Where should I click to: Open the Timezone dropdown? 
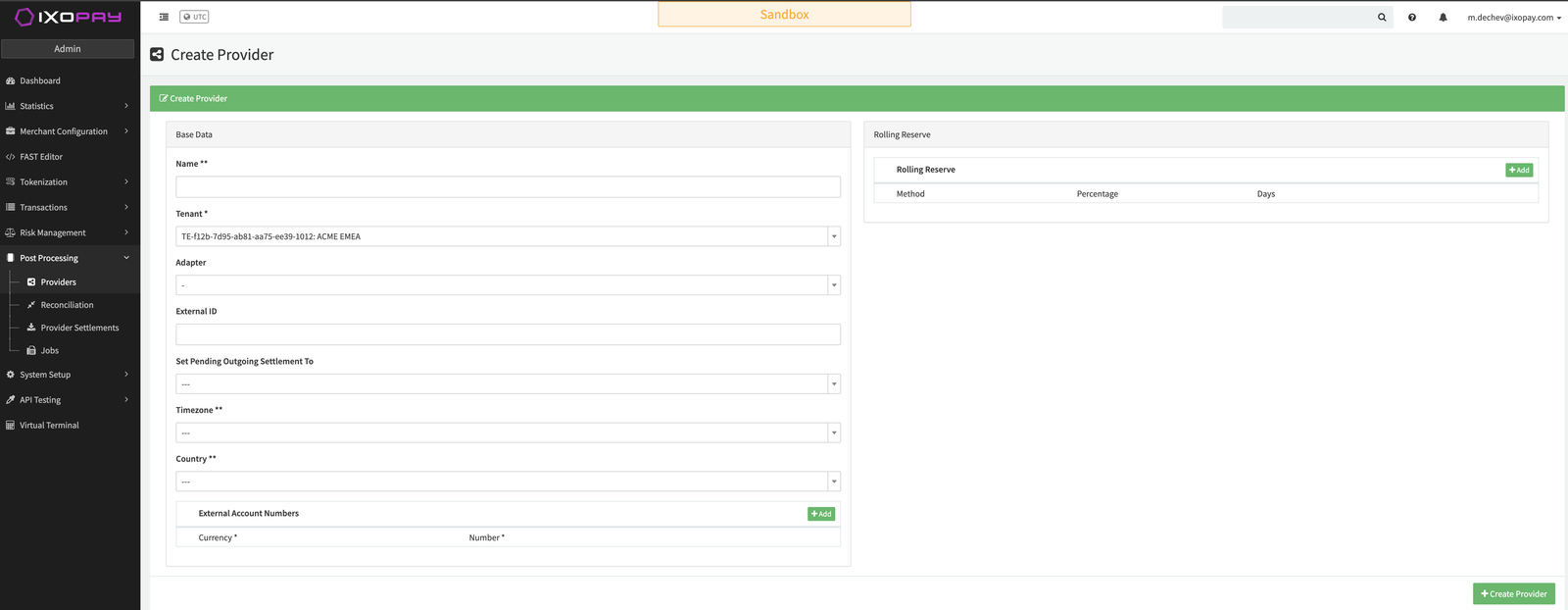tap(508, 432)
